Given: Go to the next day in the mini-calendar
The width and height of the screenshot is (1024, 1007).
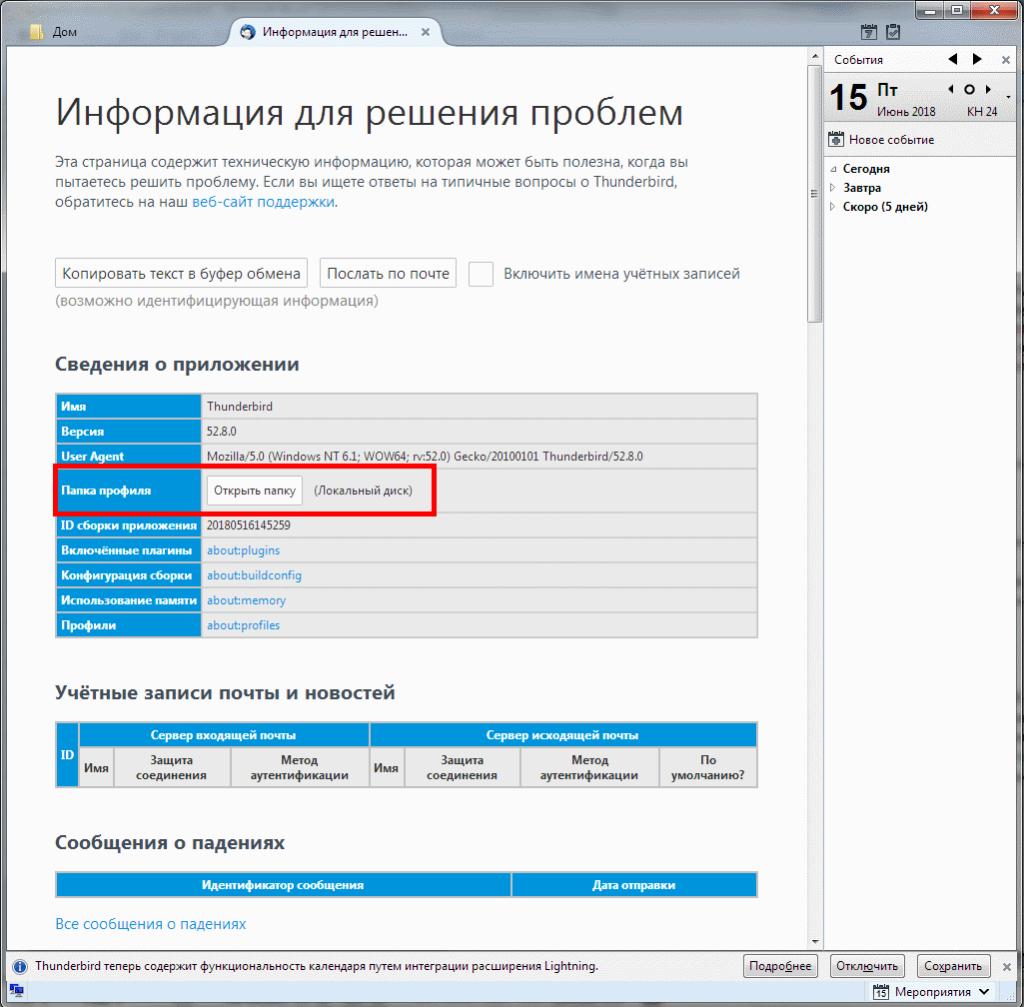Looking at the screenshot, I should [x=987, y=90].
